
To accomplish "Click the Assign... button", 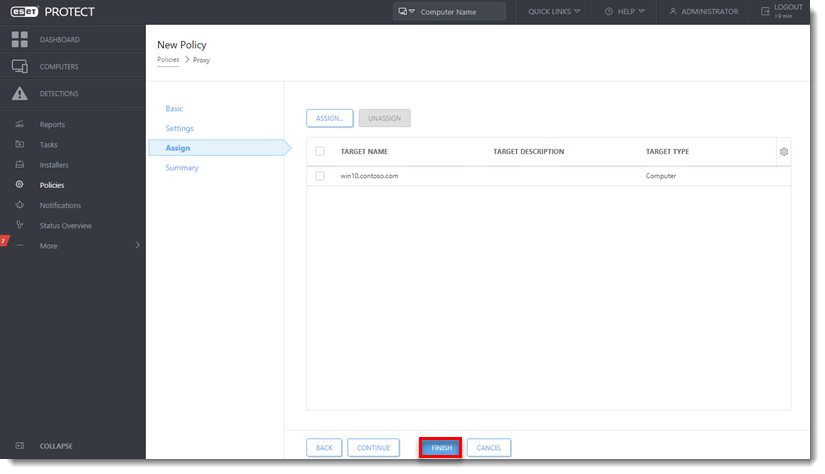I will [x=330, y=118].
